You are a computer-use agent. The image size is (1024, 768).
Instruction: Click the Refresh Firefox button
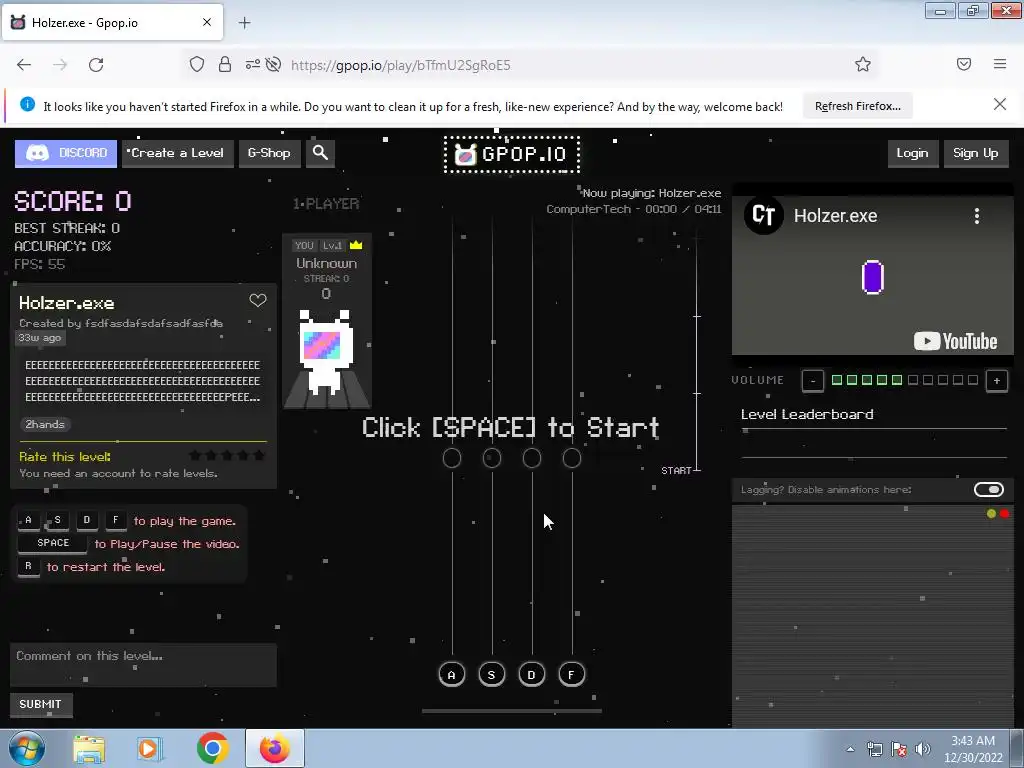[857, 106]
